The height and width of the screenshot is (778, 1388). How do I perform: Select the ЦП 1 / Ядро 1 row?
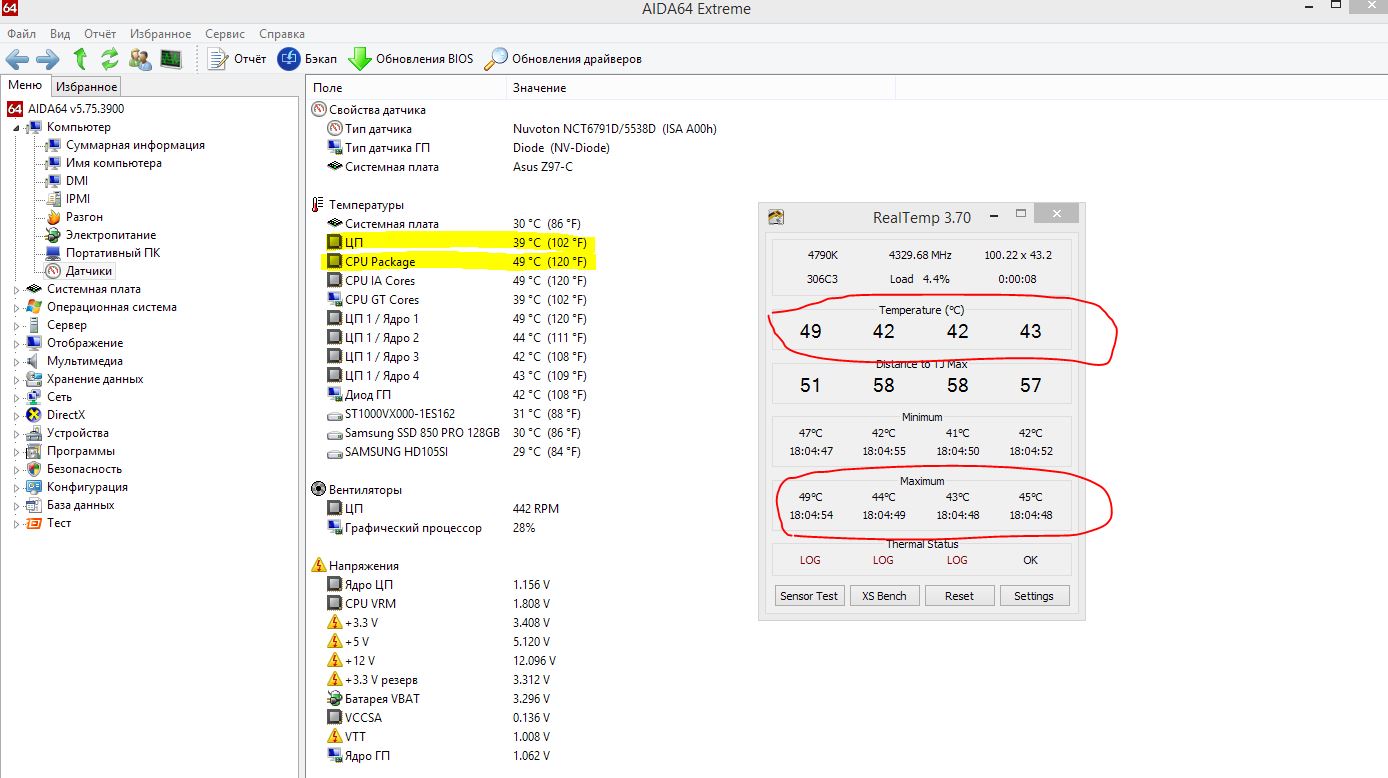point(456,319)
